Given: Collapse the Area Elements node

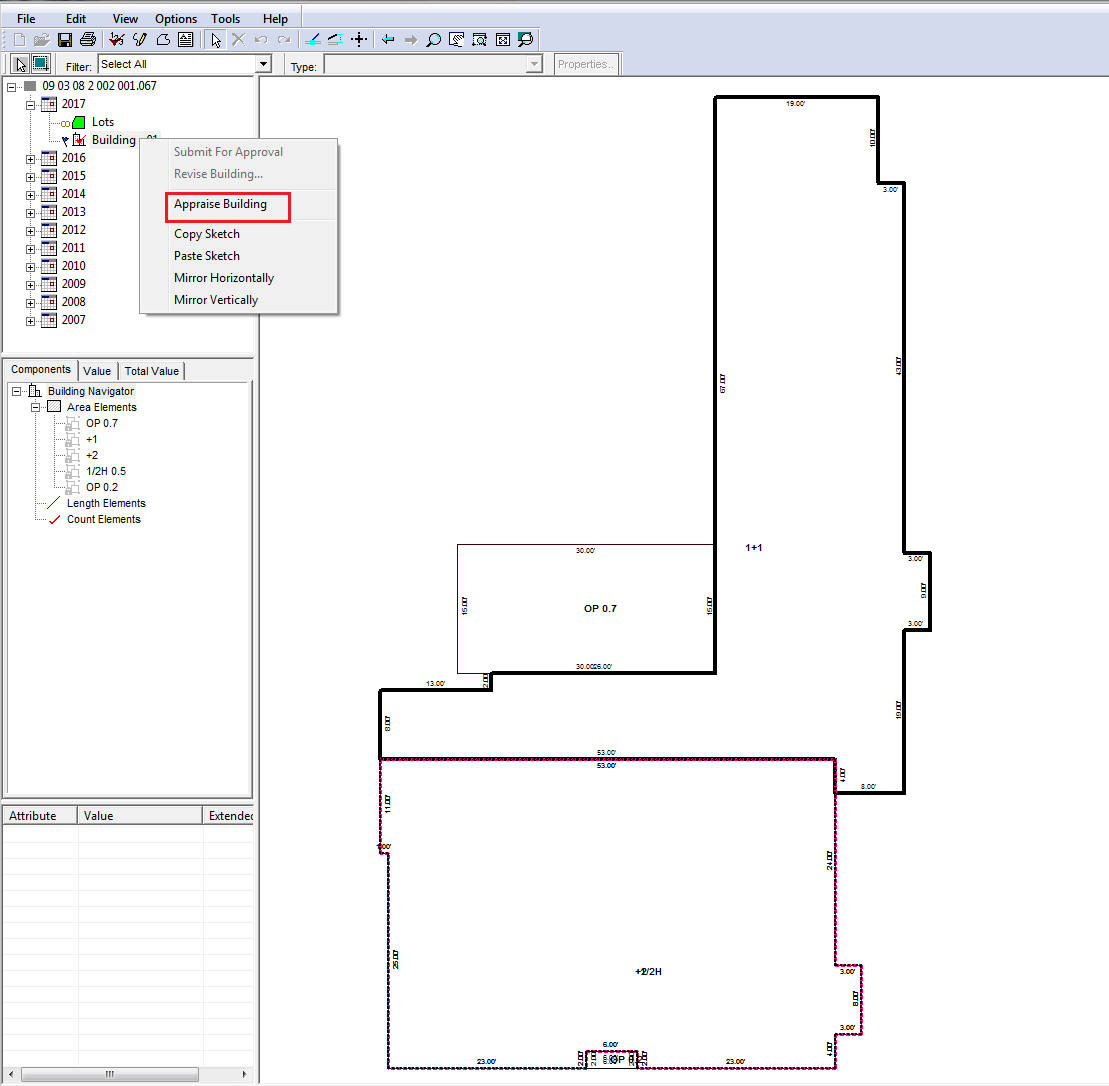Looking at the screenshot, I should [x=36, y=408].
